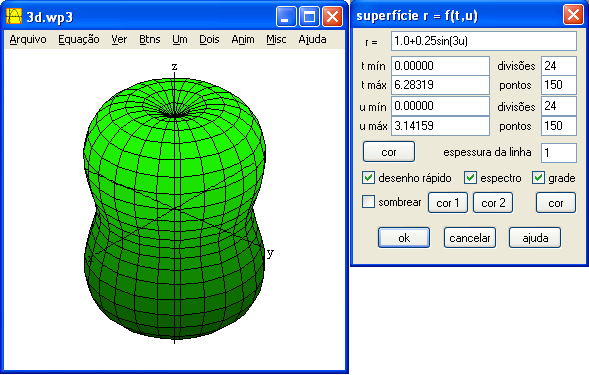Minimize the 3d.wp3 window
This screenshot has width=589, height=375.
coord(286,17)
